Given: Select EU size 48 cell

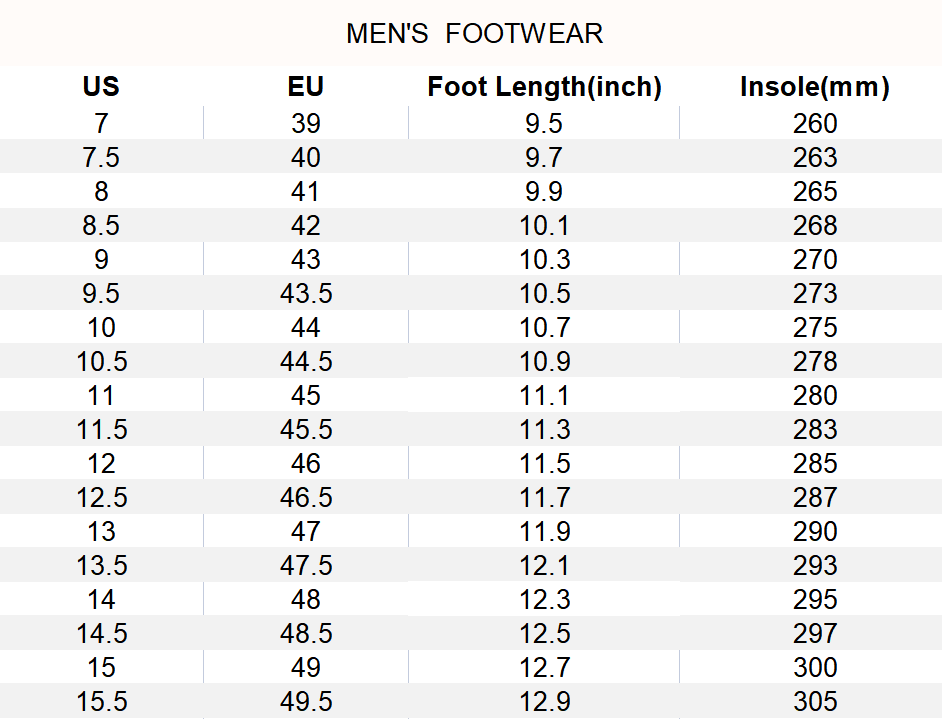Looking at the screenshot, I should tap(305, 600).
